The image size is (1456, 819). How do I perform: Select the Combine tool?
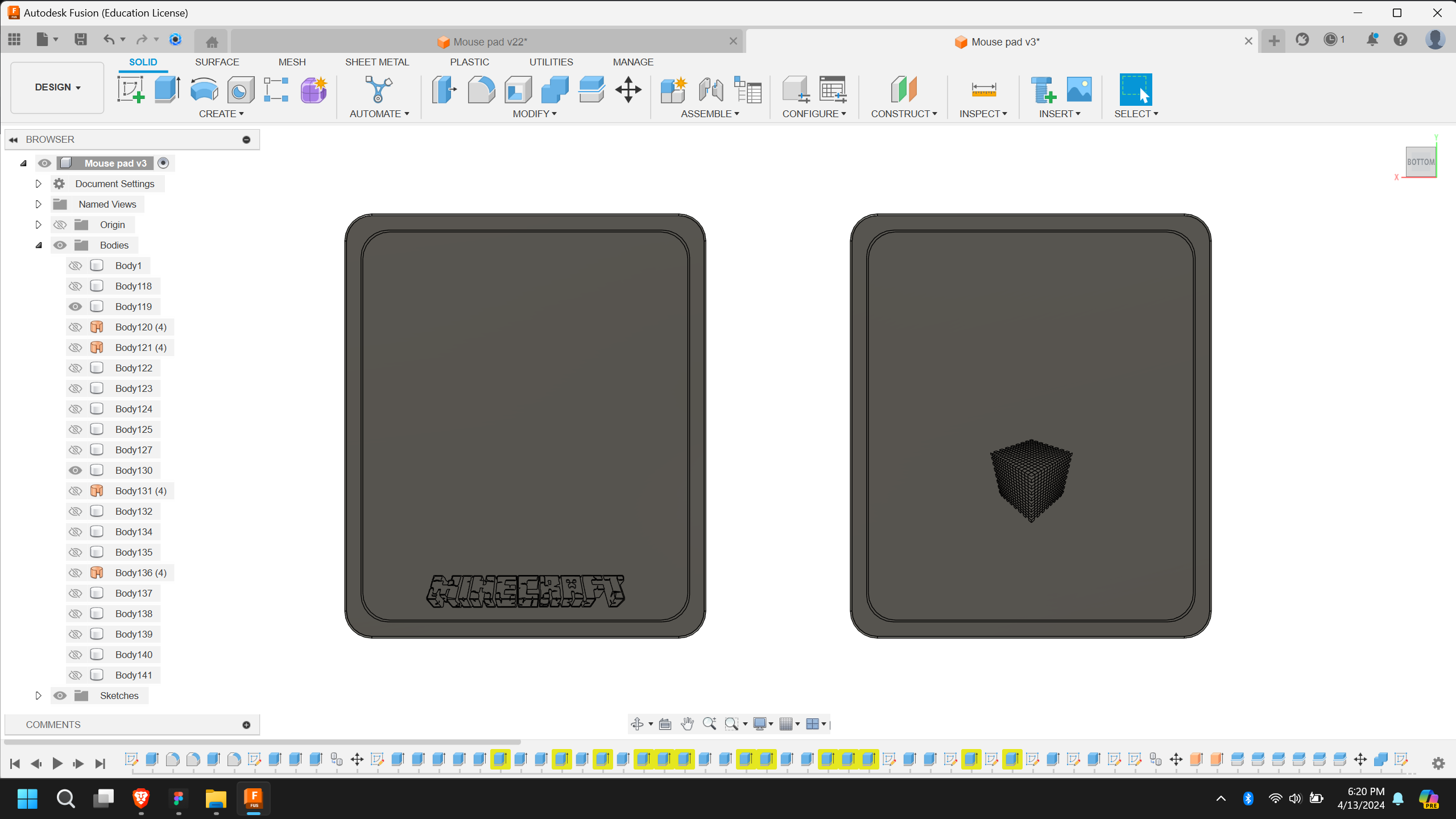click(x=555, y=90)
